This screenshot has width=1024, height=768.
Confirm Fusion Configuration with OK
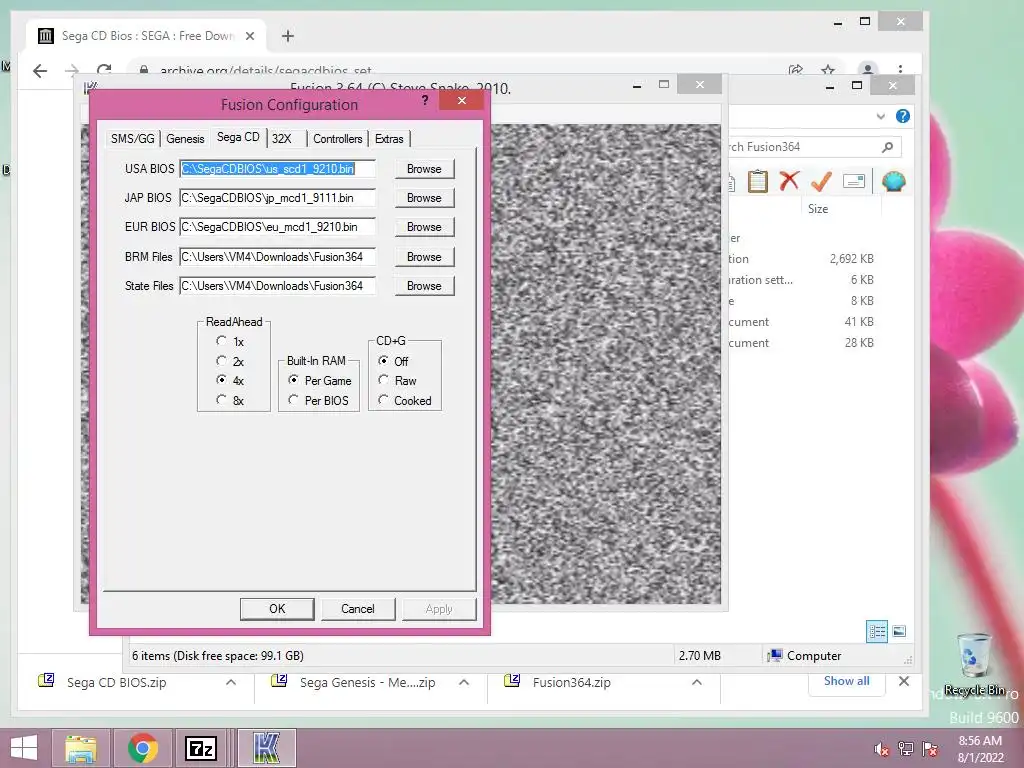[x=277, y=609]
